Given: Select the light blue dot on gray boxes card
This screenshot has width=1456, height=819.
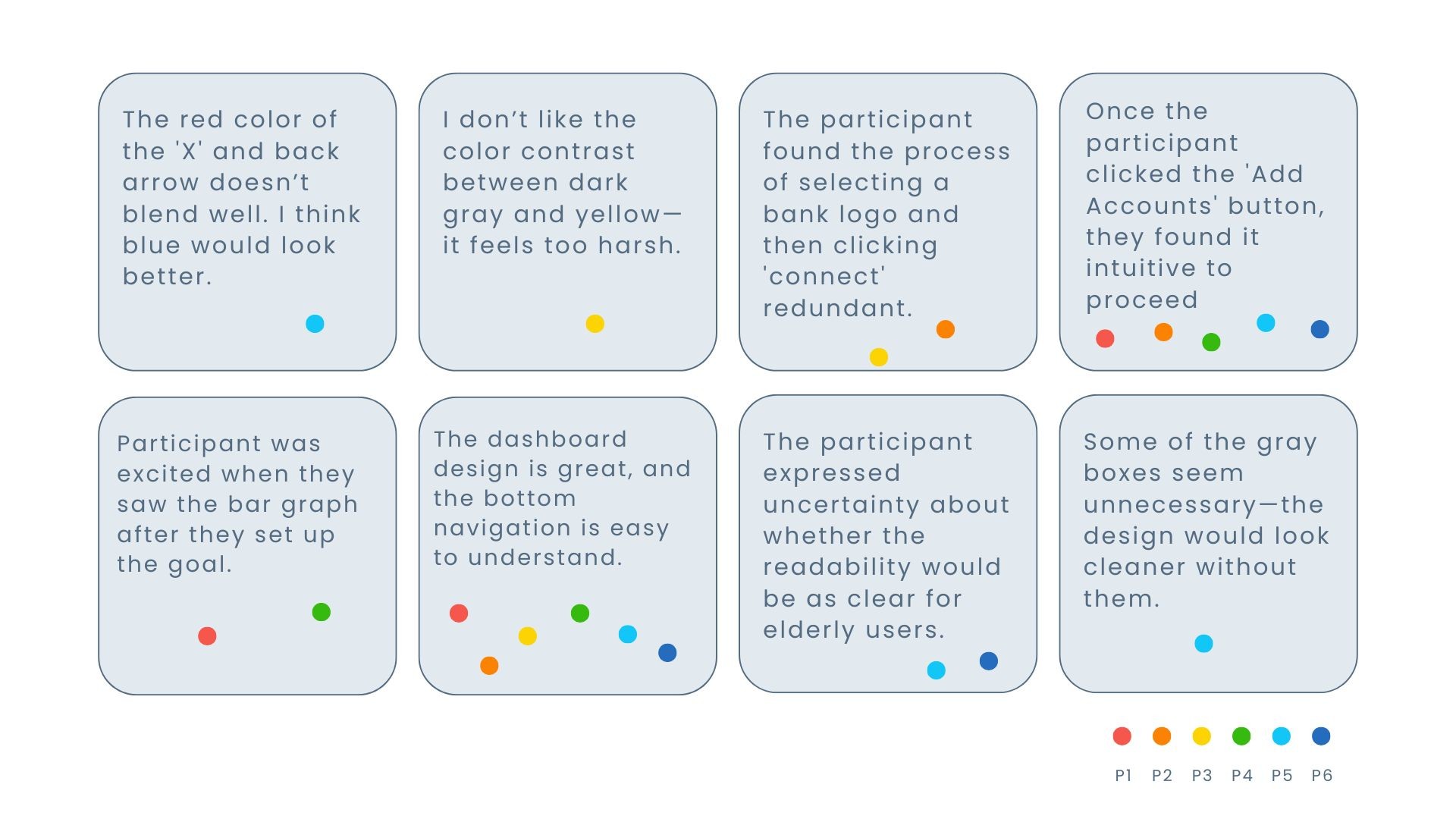Looking at the screenshot, I should pos(1203,643).
